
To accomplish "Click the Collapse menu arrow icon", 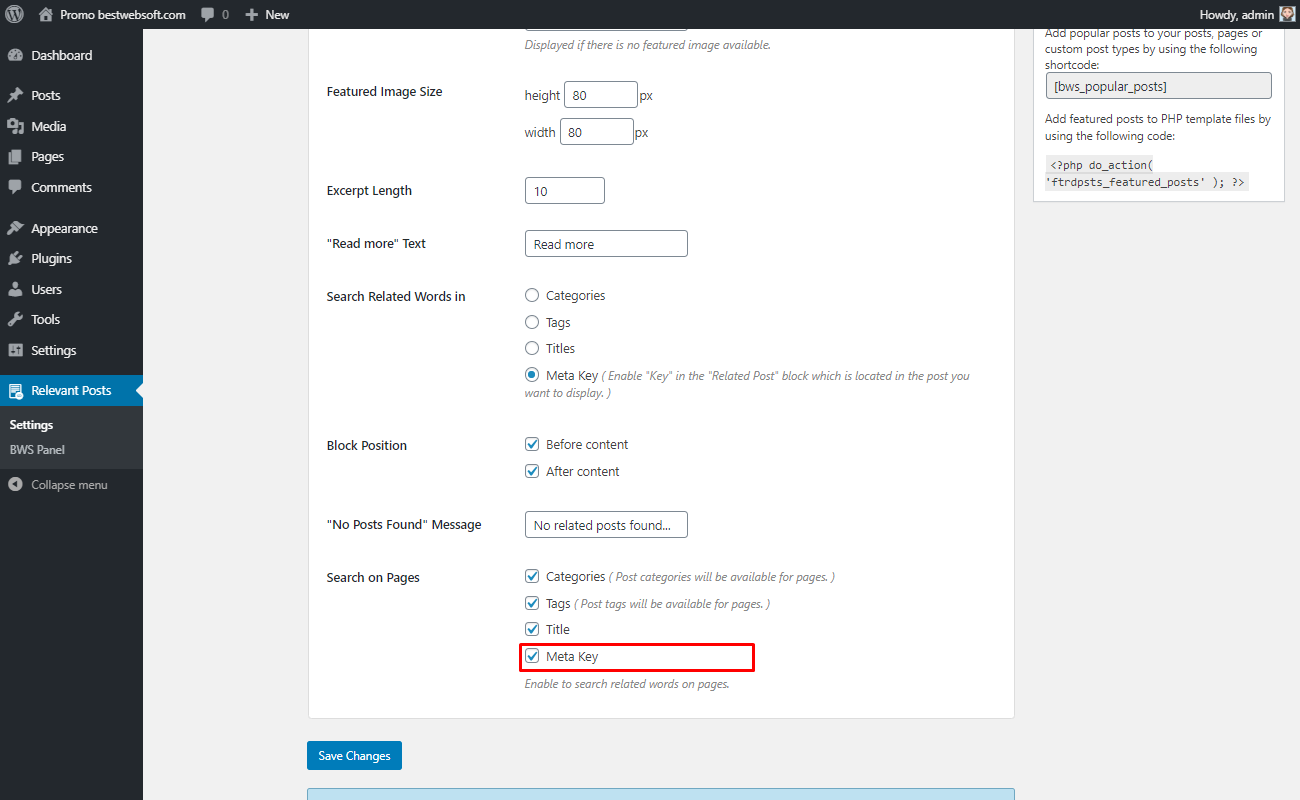I will pos(15,485).
